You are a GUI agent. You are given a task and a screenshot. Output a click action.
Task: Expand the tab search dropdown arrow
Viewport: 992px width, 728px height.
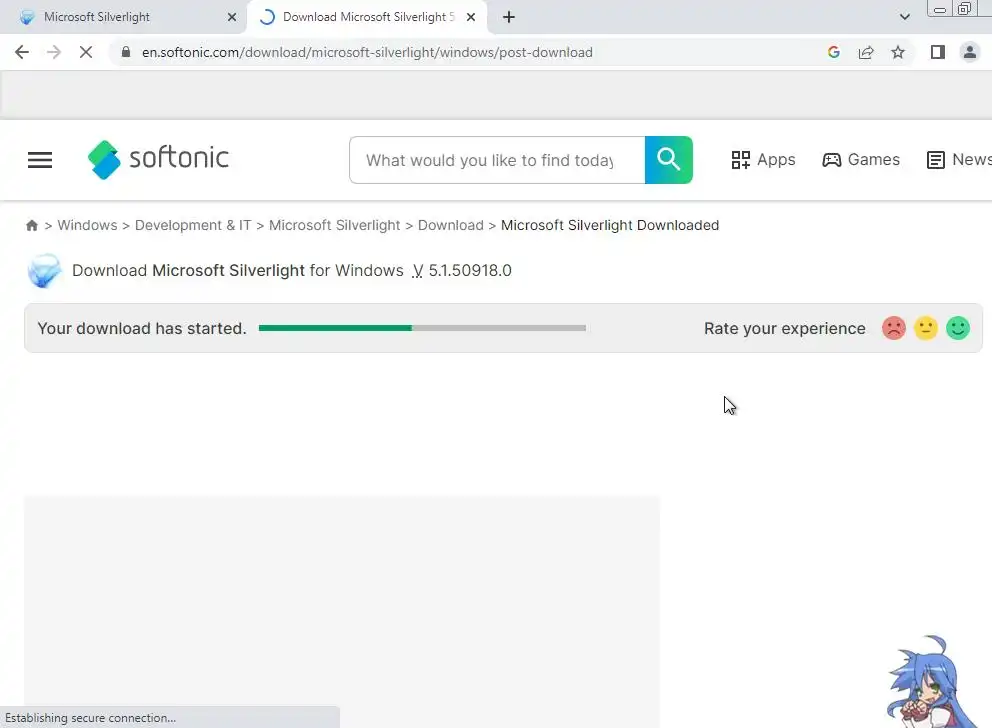[905, 17]
